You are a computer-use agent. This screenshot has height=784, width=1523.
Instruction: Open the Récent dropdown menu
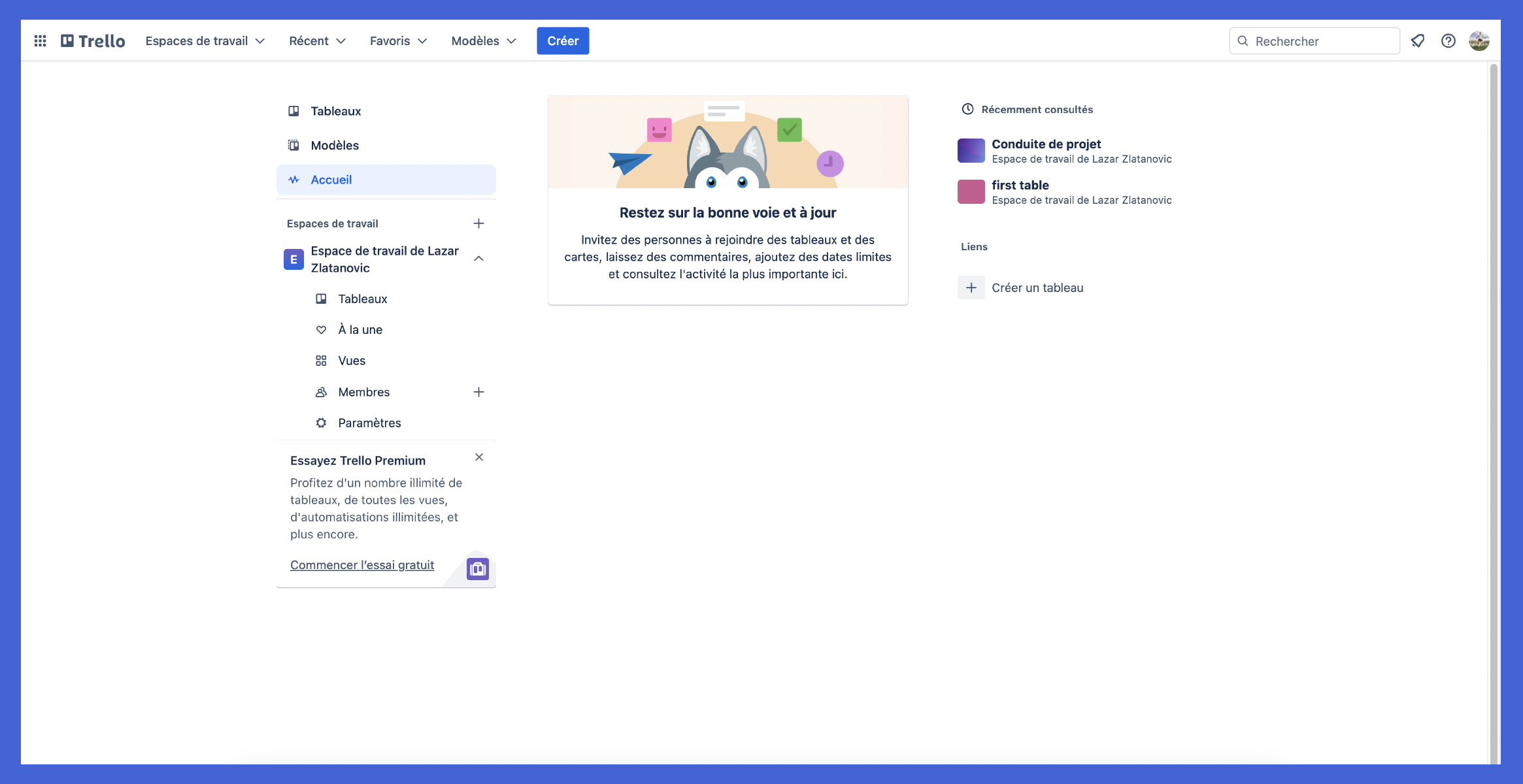tap(317, 41)
